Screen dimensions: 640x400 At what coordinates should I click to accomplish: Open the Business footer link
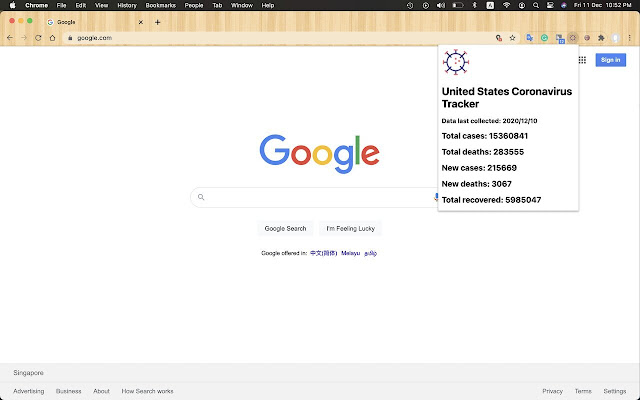point(69,391)
